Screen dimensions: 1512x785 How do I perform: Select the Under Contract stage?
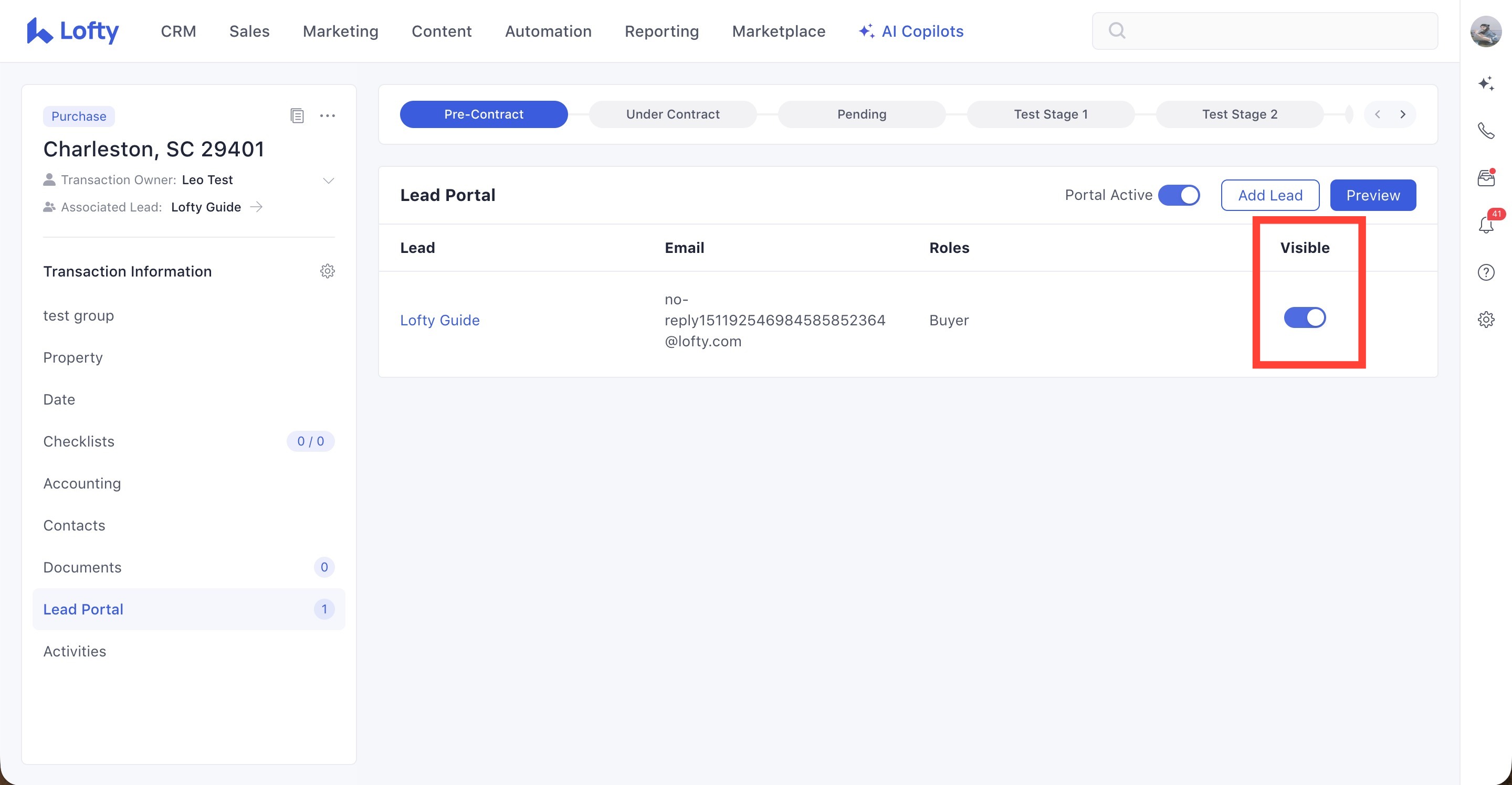click(x=673, y=114)
